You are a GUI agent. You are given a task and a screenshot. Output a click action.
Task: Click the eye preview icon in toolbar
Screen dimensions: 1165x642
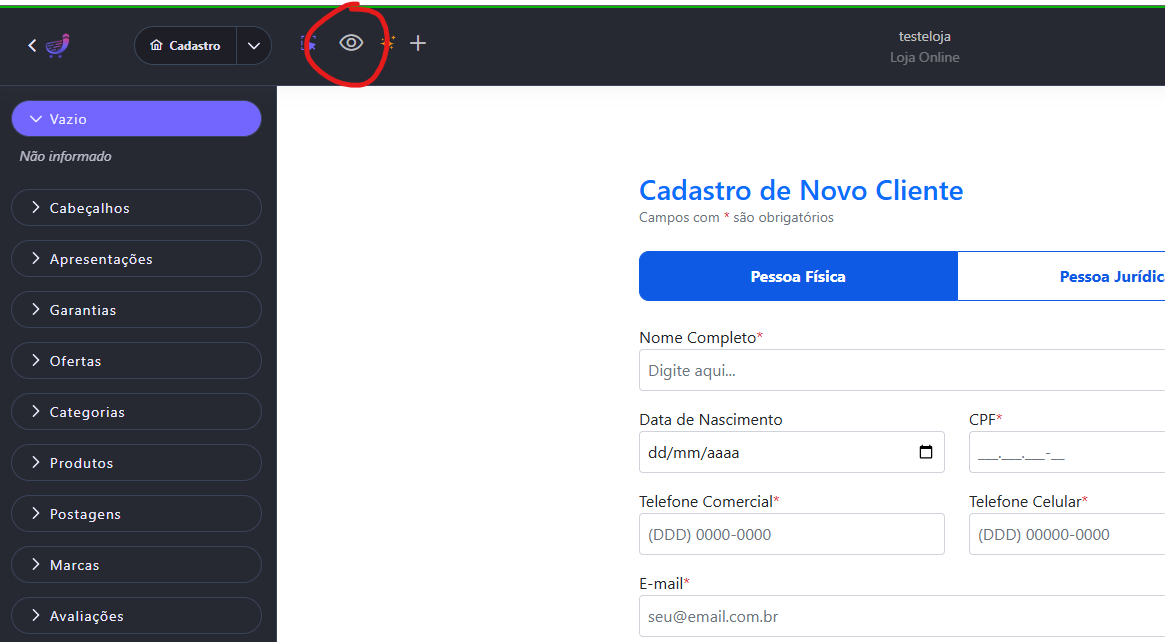[351, 43]
